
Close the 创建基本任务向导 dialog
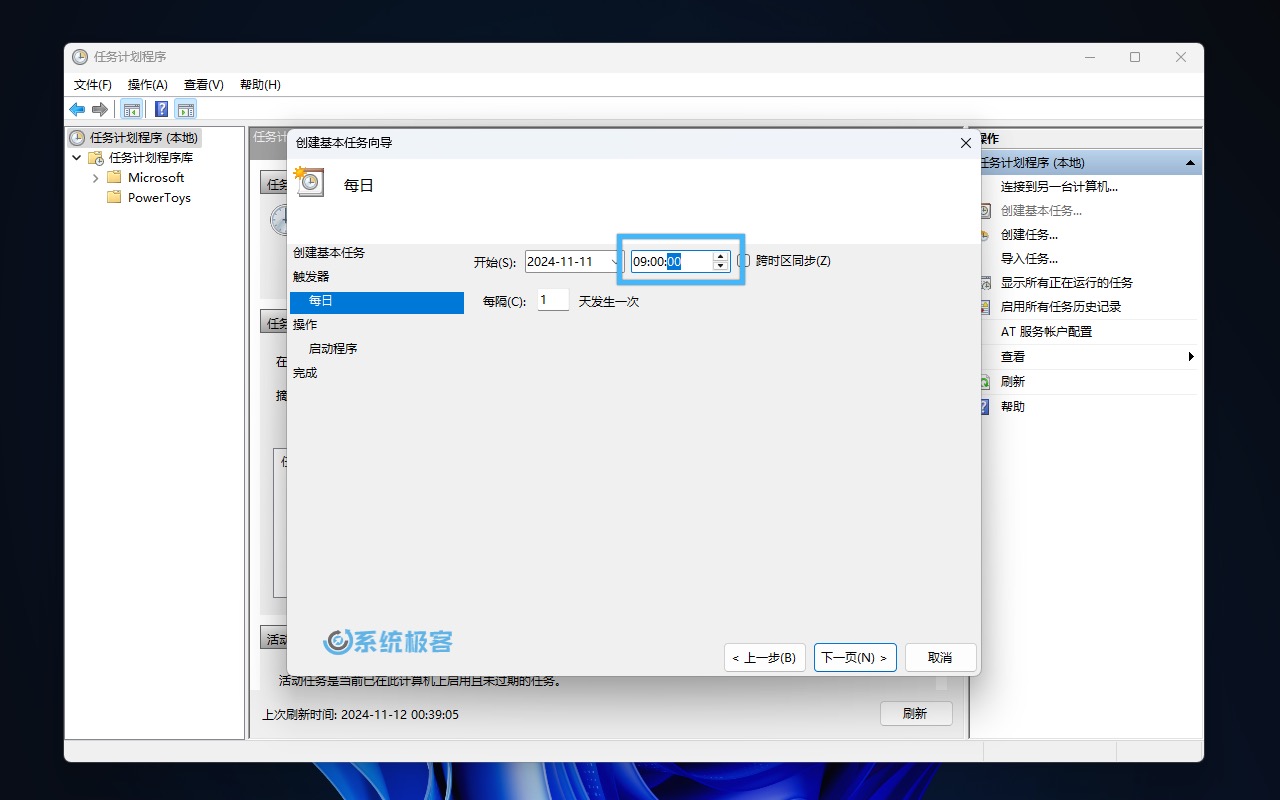coord(965,143)
